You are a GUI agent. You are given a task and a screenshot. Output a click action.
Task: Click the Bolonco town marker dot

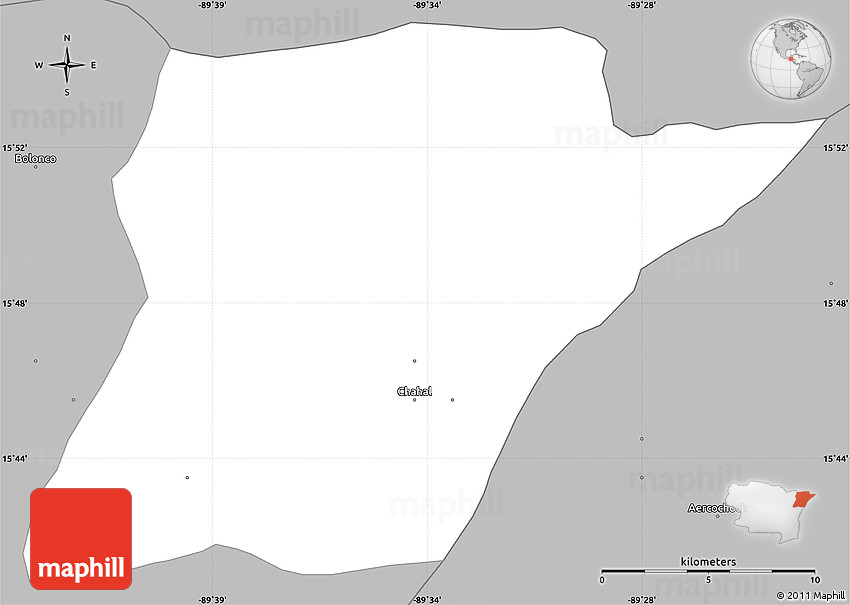click(35, 167)
